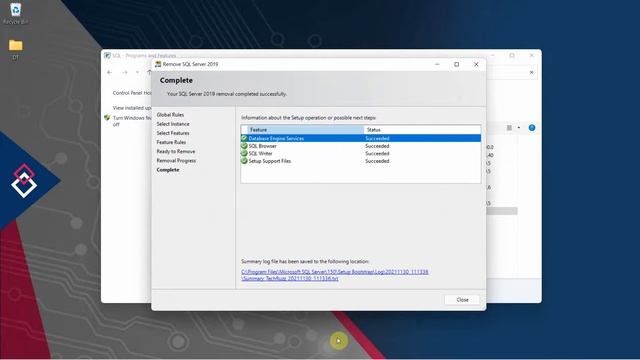Select the Database Engine Services row

360,138
